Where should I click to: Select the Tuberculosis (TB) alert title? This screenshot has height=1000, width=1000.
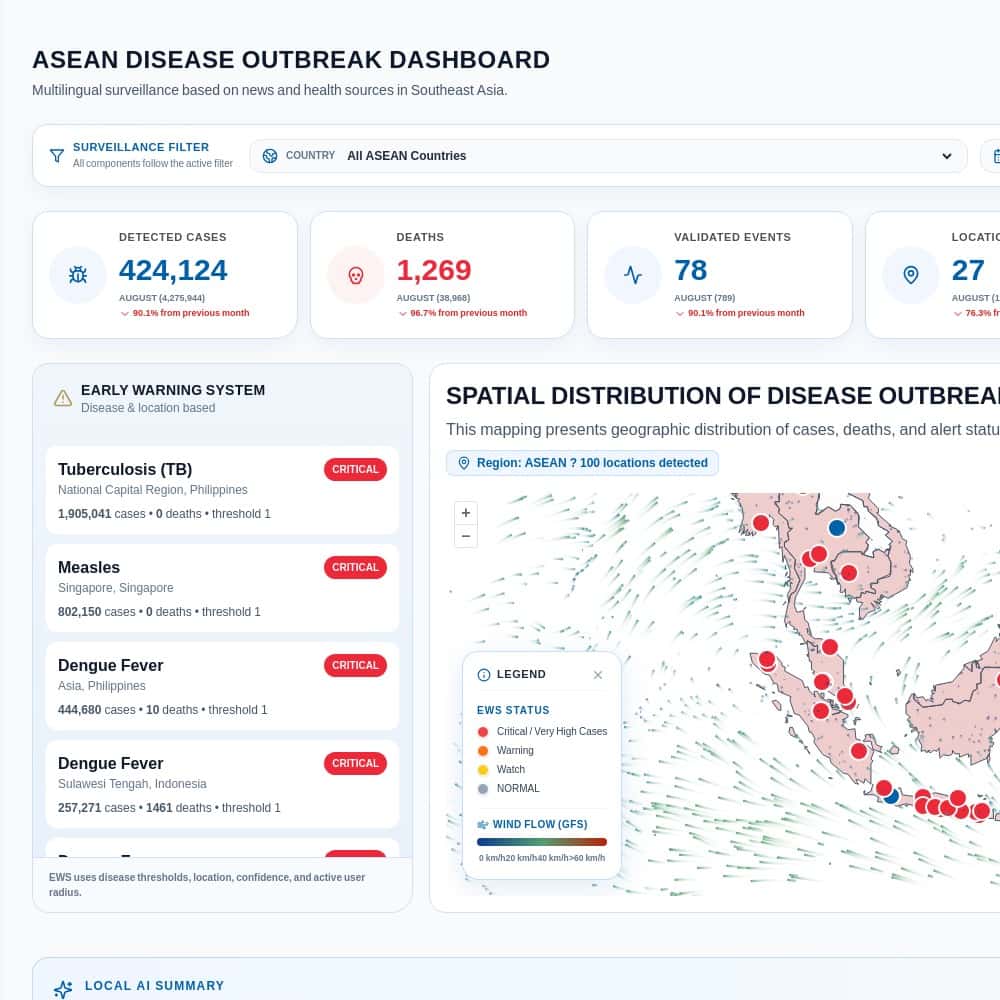pos(125,469)
